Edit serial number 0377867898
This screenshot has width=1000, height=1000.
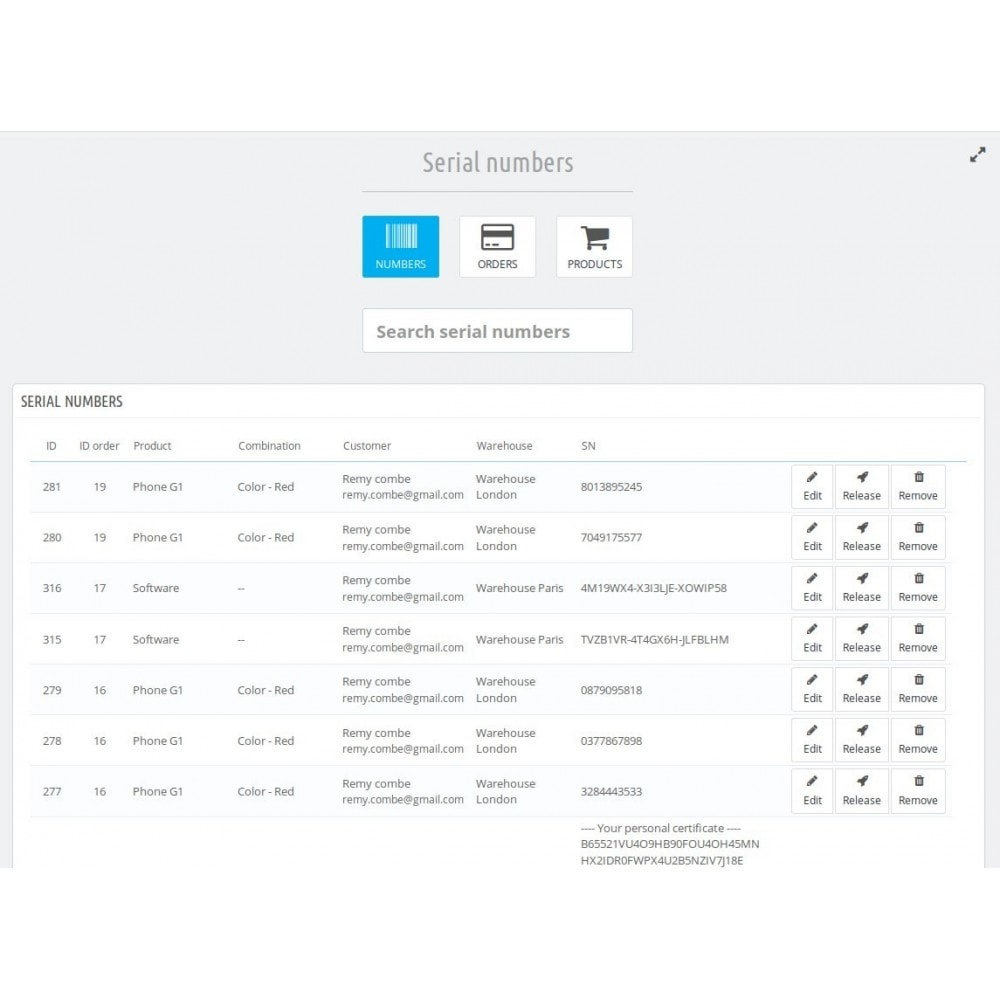(x=812, y=740)
